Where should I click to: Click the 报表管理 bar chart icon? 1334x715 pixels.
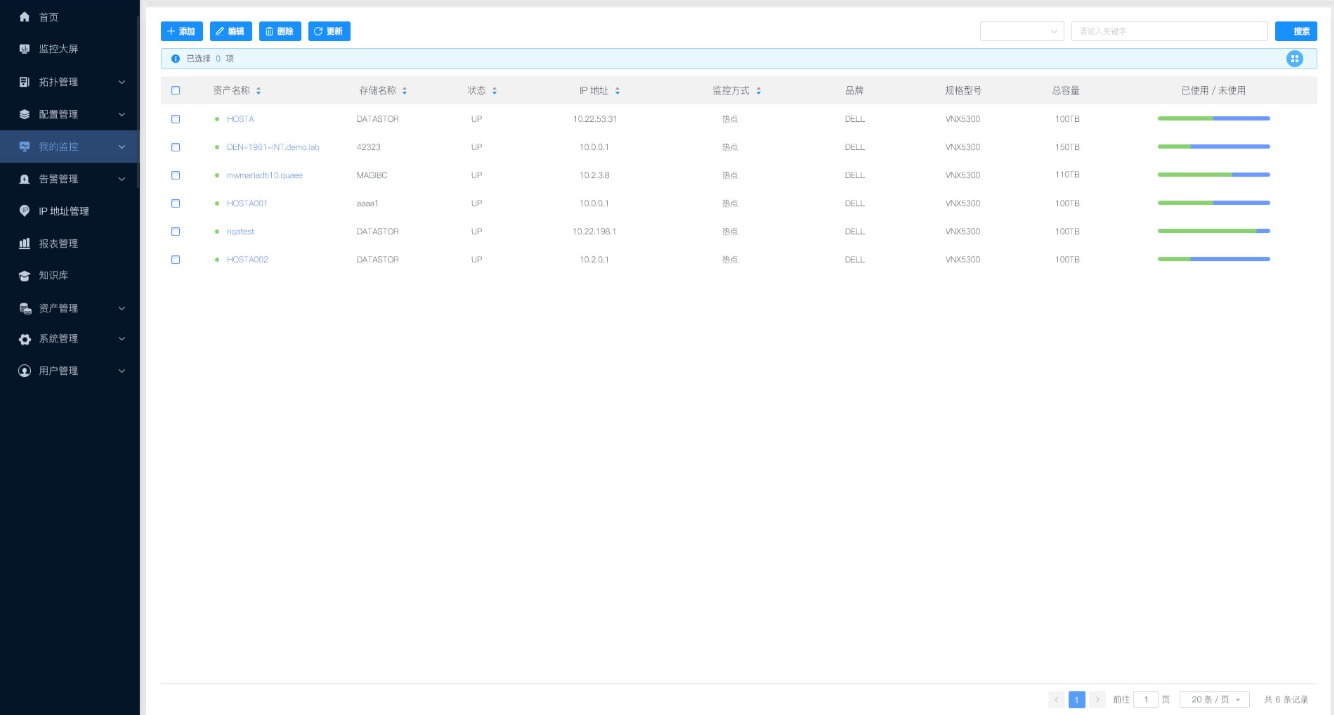25,243
